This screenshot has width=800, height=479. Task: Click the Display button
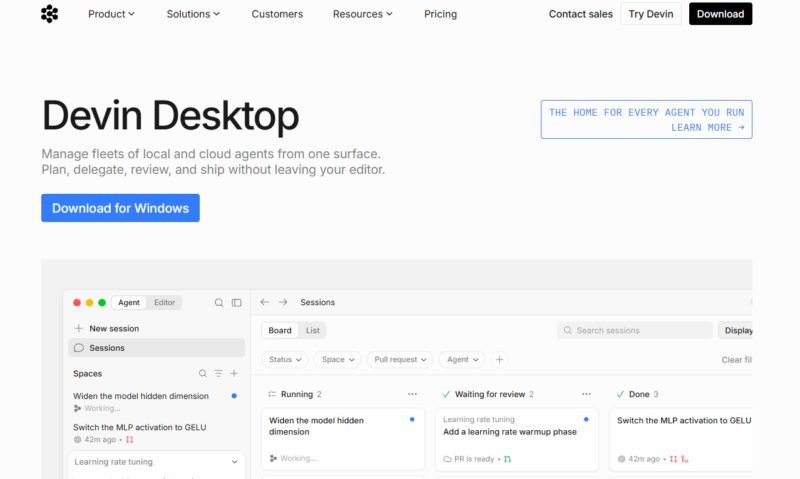[735, 331]
